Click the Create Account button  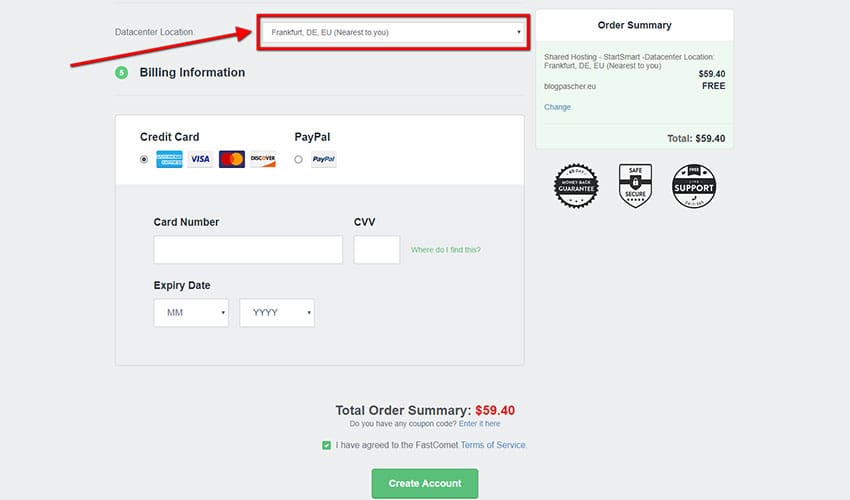[425, 483]
